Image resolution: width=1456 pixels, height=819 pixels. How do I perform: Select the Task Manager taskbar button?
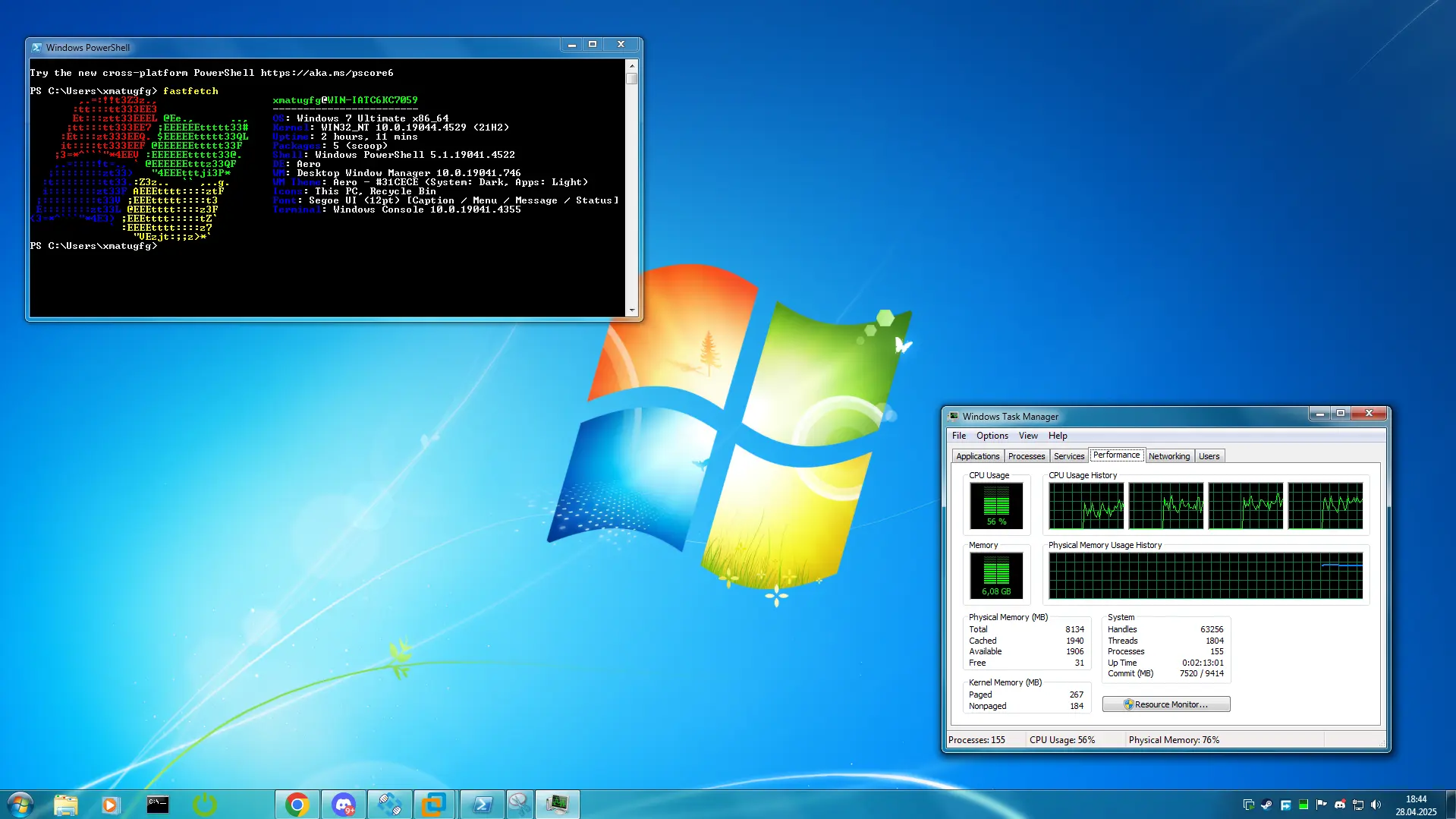558,805
